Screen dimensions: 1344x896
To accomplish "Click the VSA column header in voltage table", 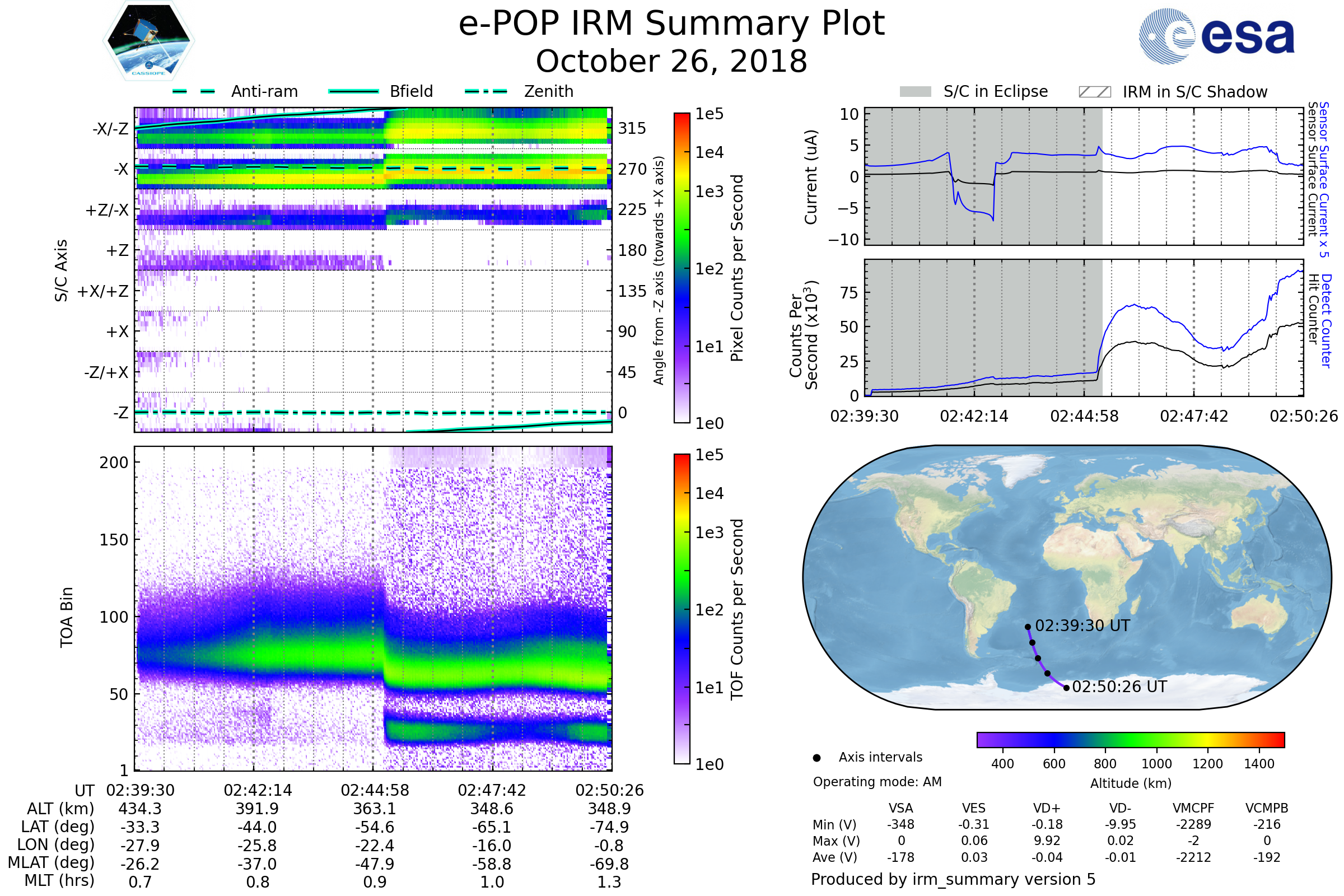I will tap(900, 808).
